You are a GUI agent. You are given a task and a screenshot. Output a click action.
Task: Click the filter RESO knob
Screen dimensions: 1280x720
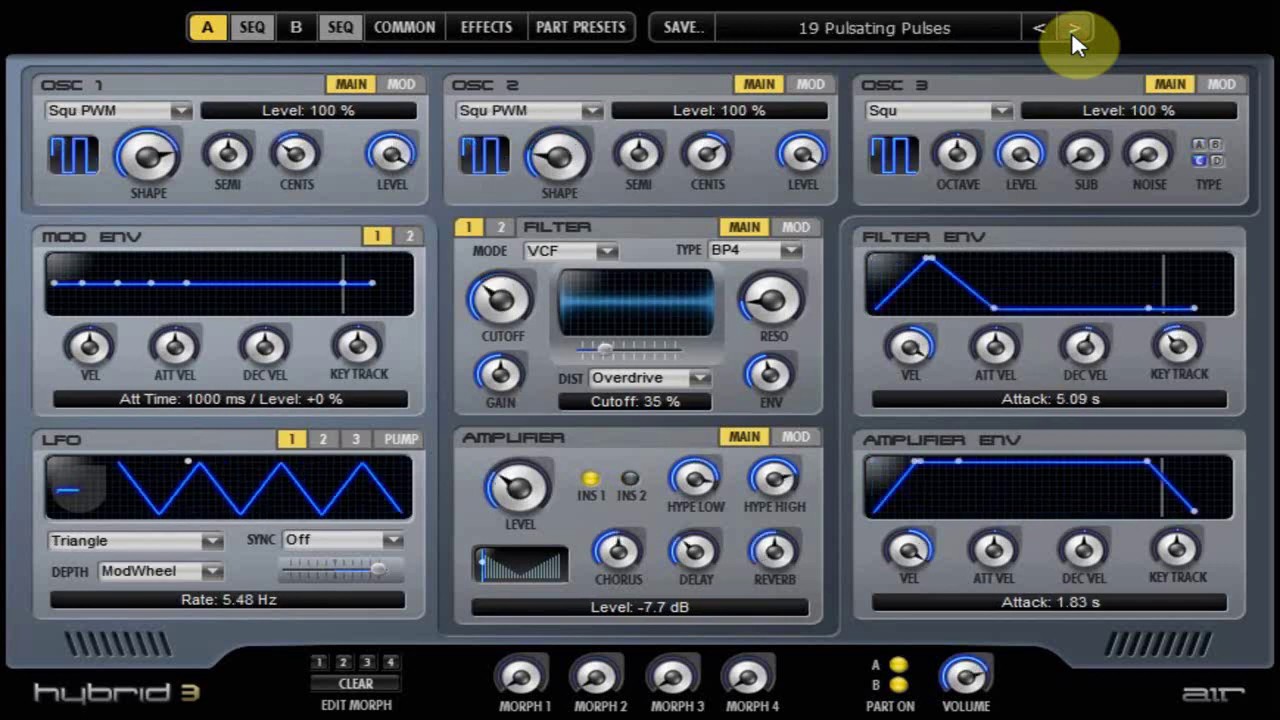tap(772, 298)
